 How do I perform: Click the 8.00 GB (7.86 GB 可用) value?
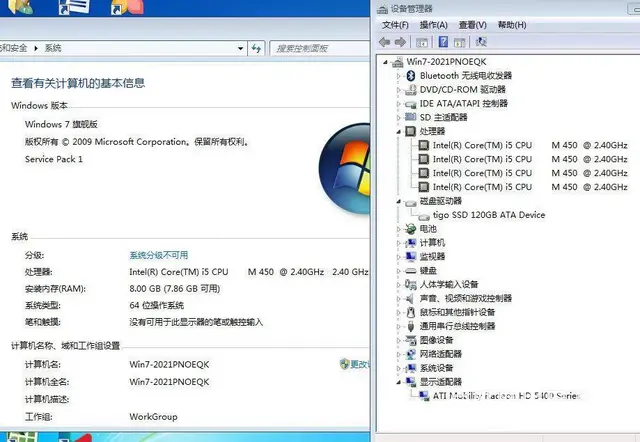(x=175, y=289)
